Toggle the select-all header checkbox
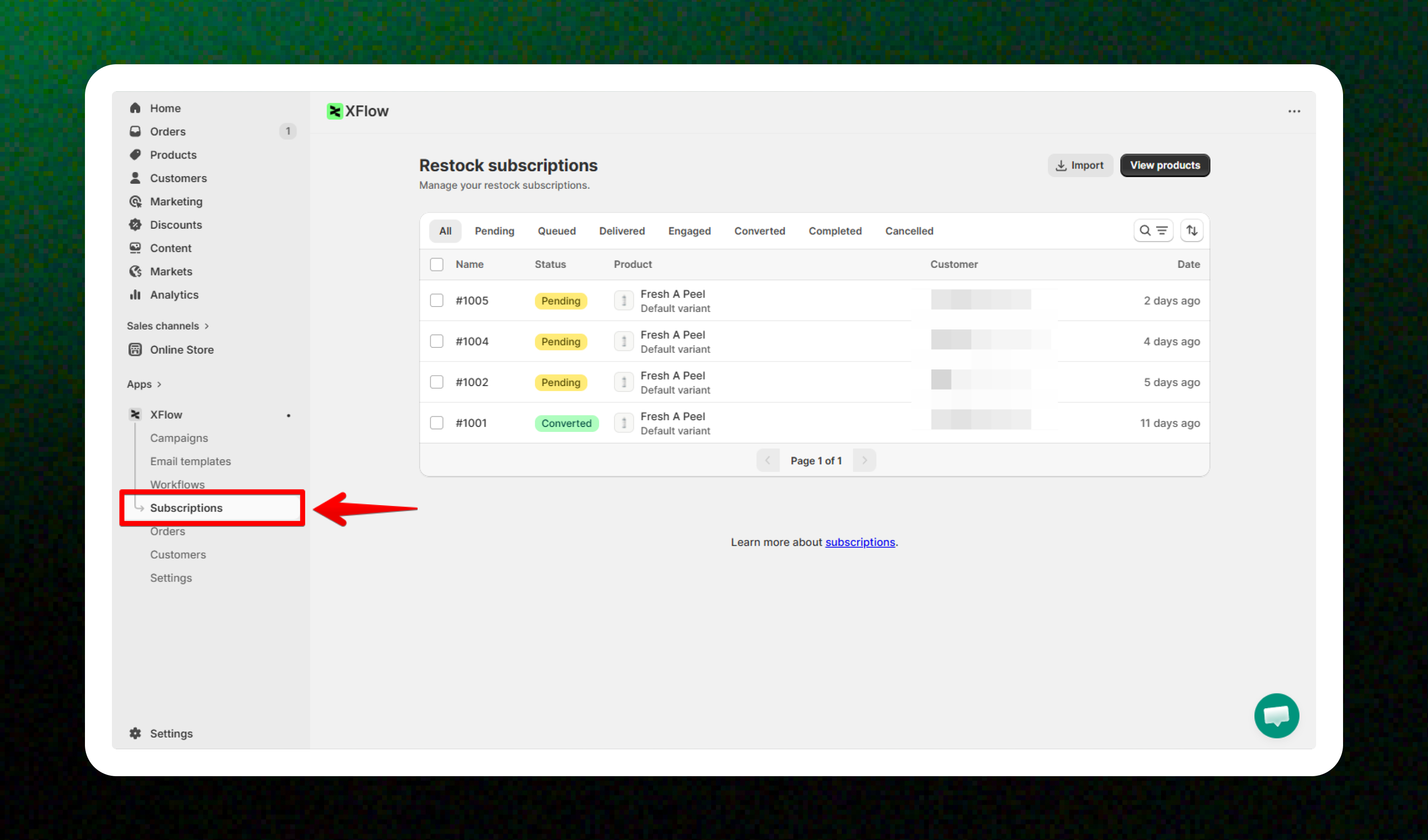Image resolution: width=1428 pixels, height=840 pixels. point(436,264)
